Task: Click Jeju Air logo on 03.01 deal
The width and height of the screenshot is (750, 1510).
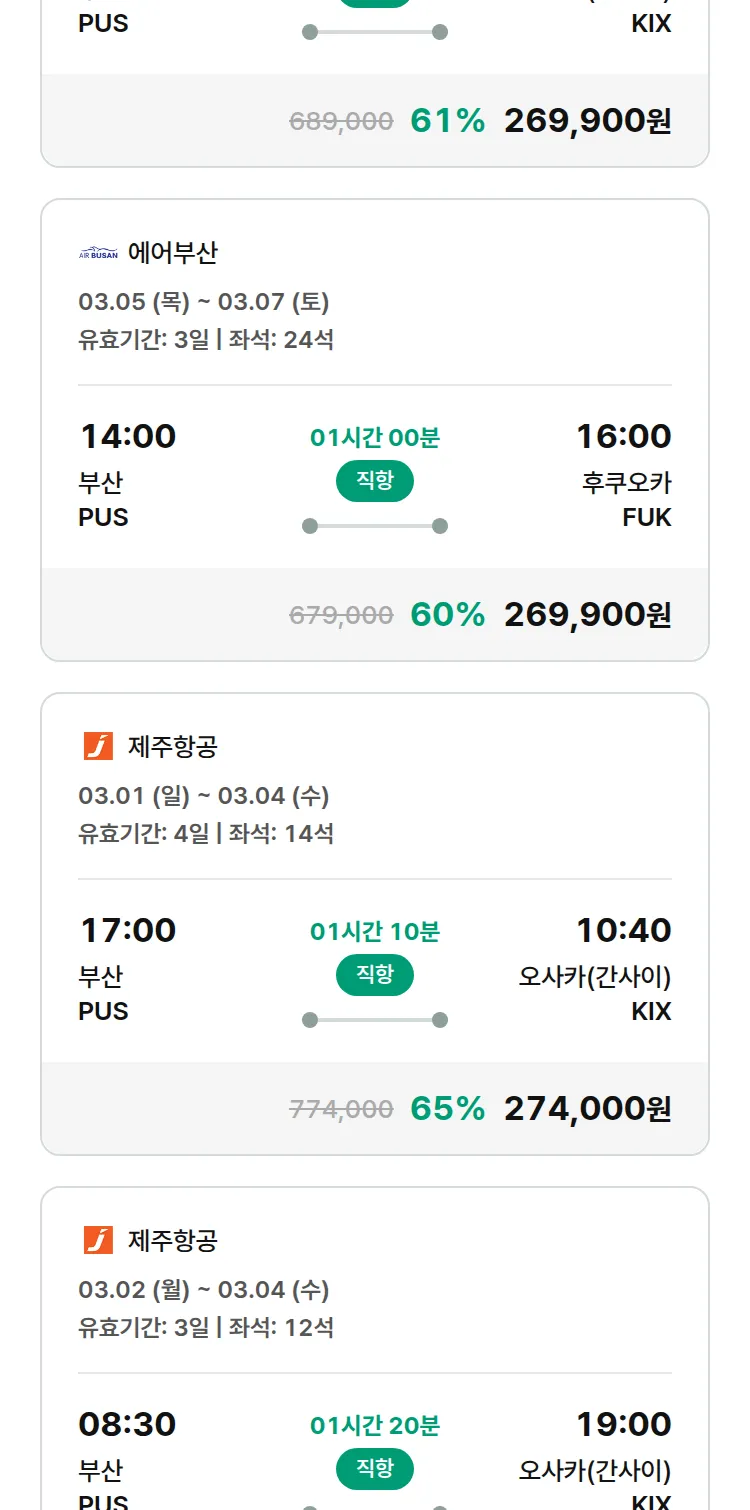Action: [x=98, y=746]
